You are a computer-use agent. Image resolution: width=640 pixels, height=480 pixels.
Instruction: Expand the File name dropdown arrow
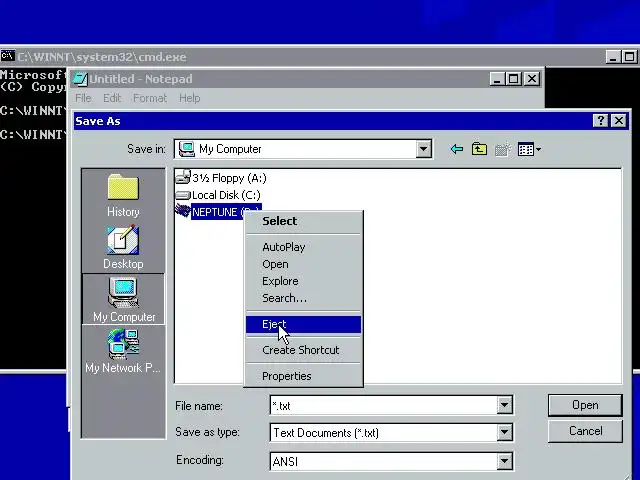point(504,405)
